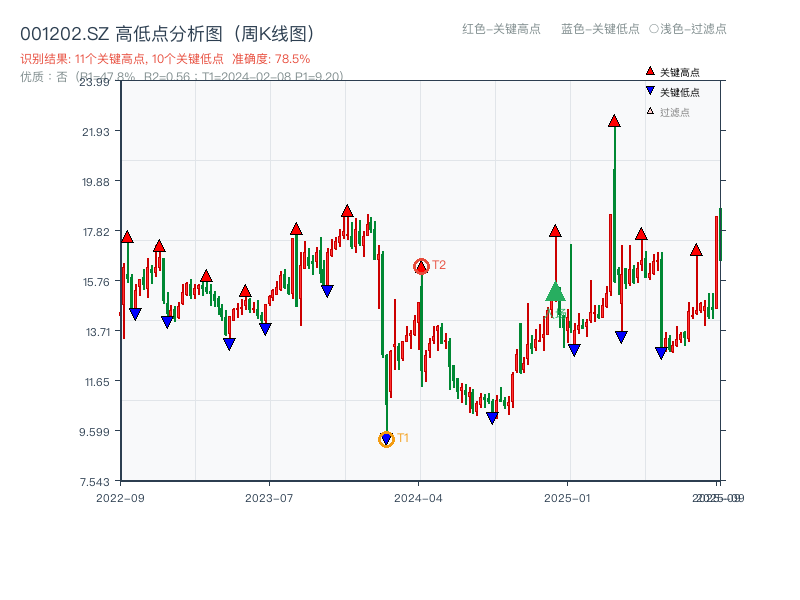Select the 周K线图 label in the title
The height and width of the screenshot is (600, 800).
tap(272, 30)
